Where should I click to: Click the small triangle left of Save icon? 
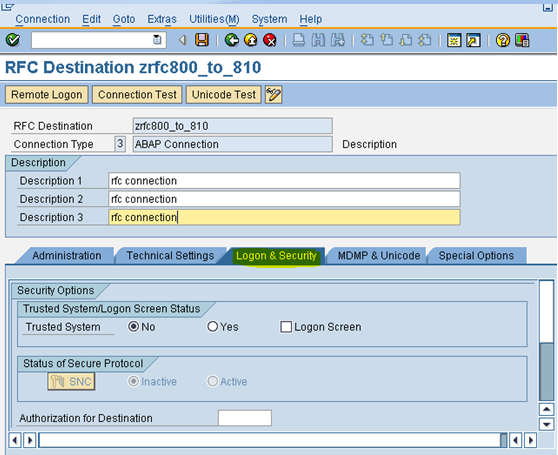click(x=182, y=40)
